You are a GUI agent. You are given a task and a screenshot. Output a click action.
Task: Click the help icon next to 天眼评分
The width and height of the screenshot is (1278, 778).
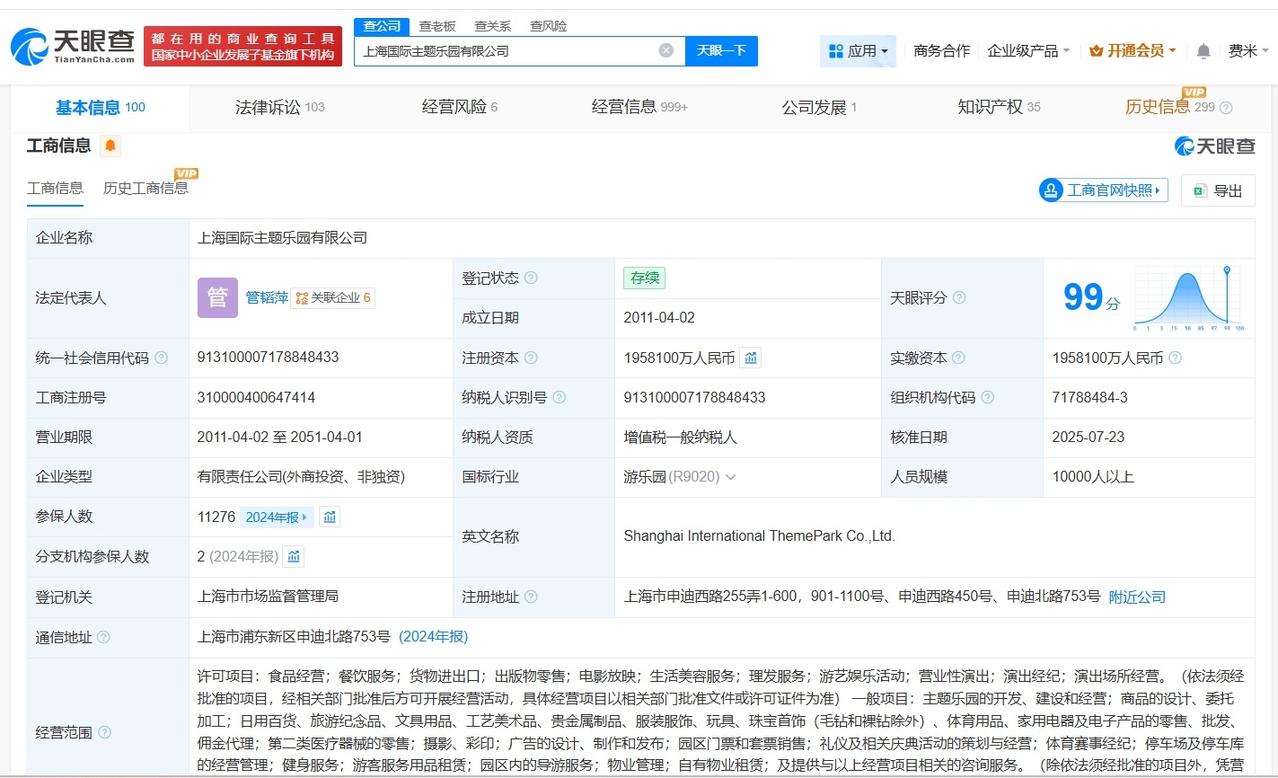tap(959, 297)
